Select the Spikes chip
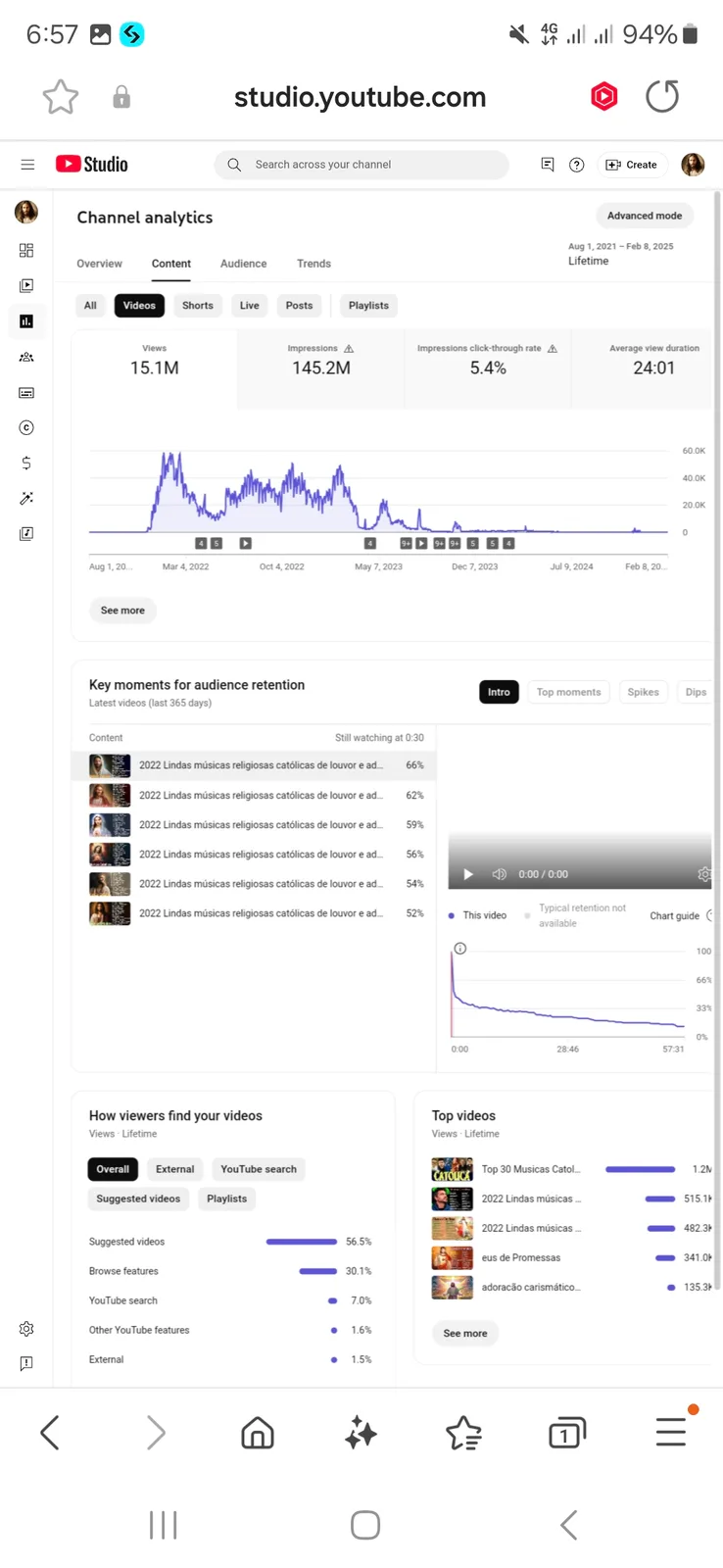 [644, 692]
